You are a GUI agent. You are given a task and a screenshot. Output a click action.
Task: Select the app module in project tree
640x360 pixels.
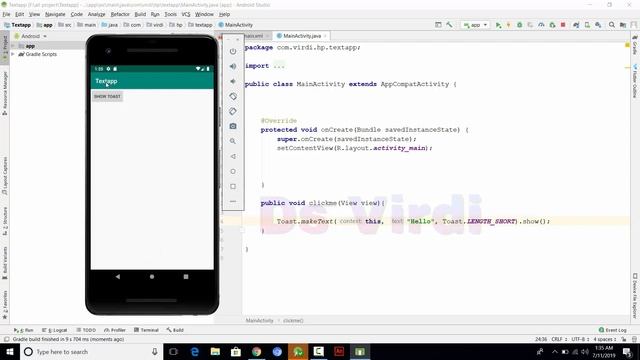tap(30, 46)
